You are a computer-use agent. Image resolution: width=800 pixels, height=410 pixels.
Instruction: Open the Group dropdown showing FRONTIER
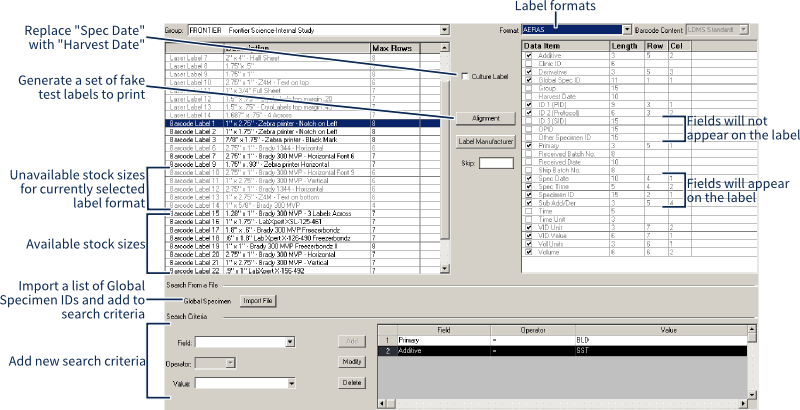[x=444, y=30]
